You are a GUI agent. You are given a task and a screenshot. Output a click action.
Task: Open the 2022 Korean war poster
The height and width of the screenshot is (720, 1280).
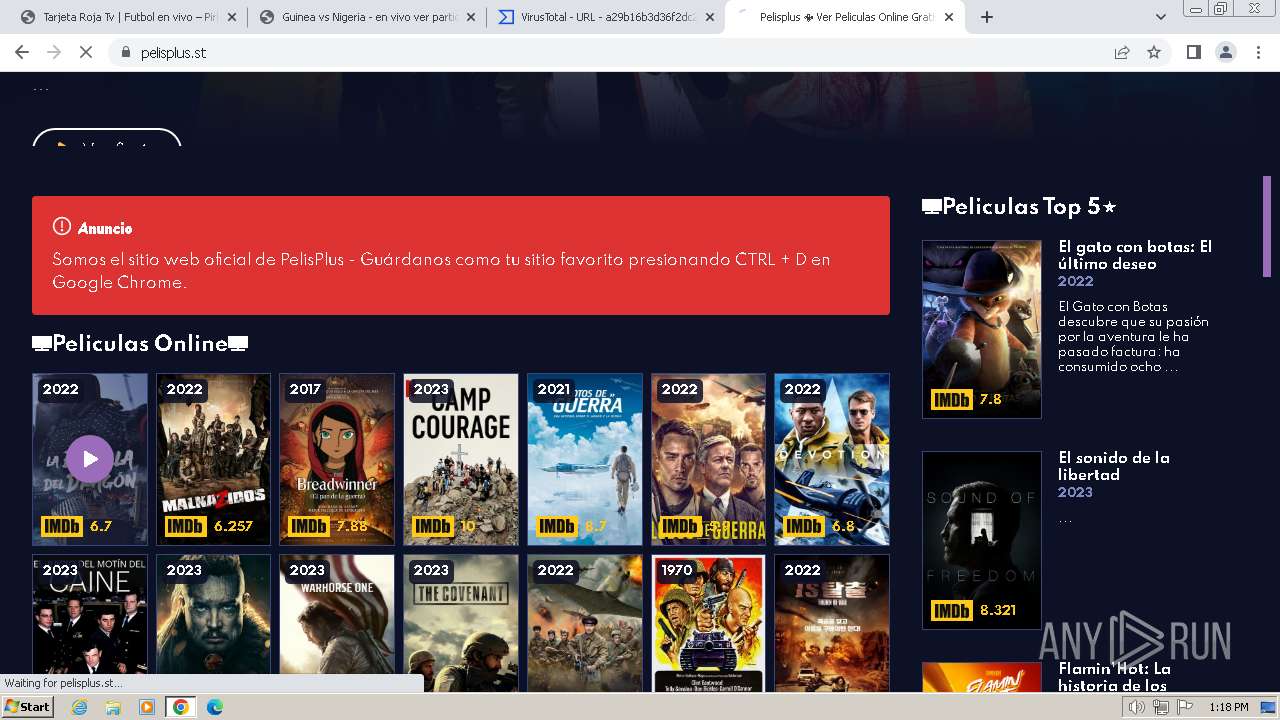tap(832, 623)
